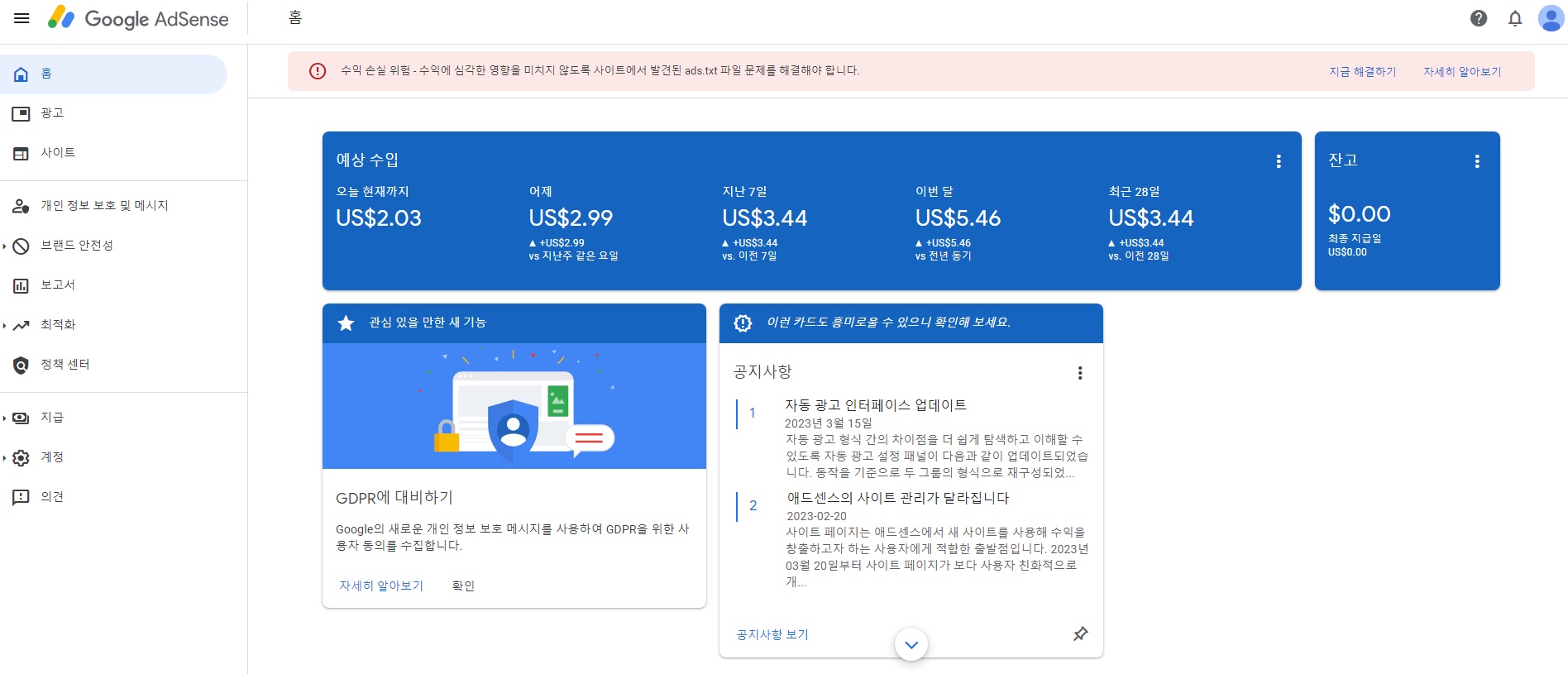Image resolution: width=1568 pixels, height=674 pixels.
Task: Expand the 계정 sidebar section arrow
Action: point(4,457)
